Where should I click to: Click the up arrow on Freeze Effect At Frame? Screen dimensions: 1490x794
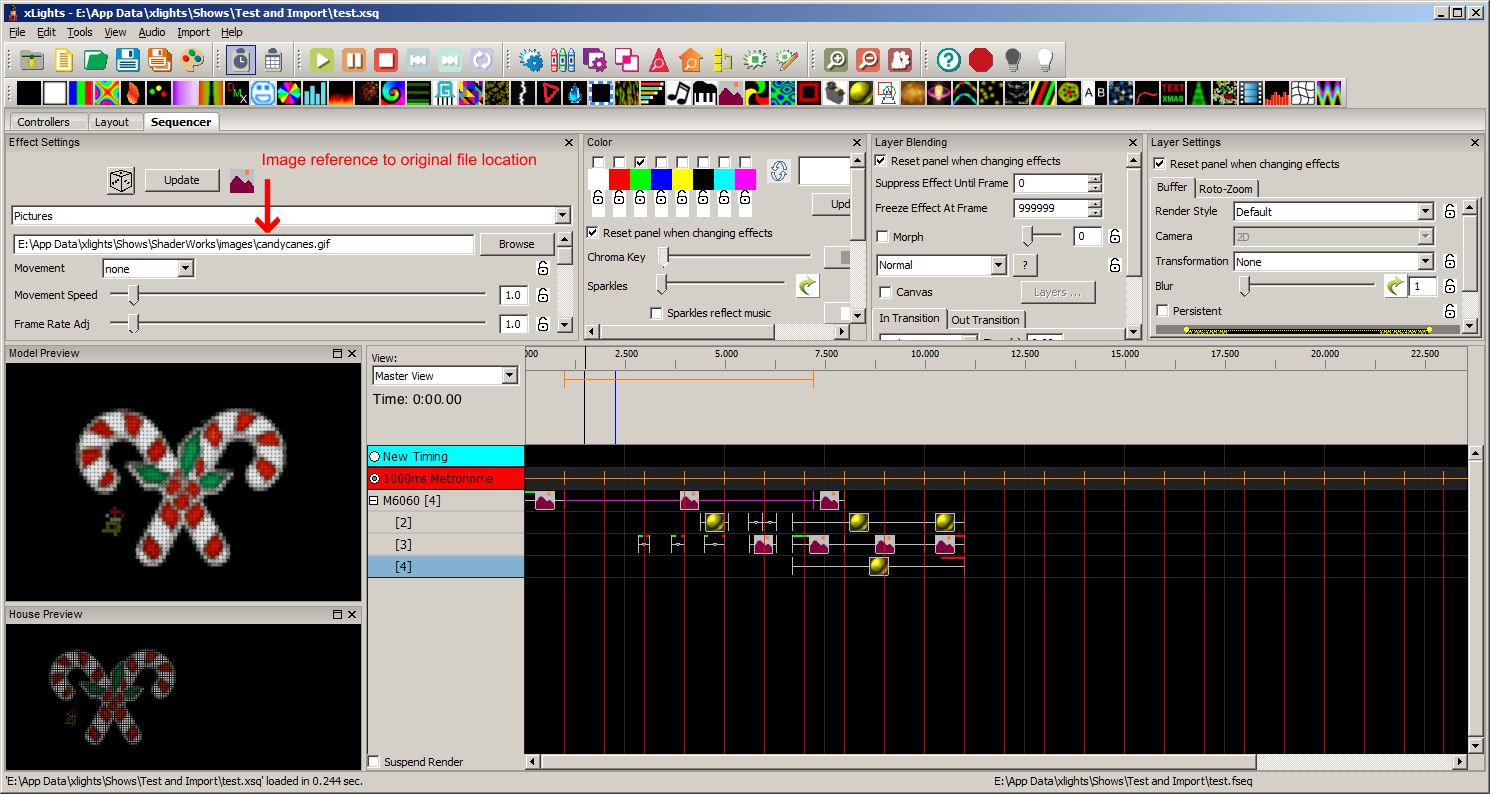click(x=1095, y=204)
